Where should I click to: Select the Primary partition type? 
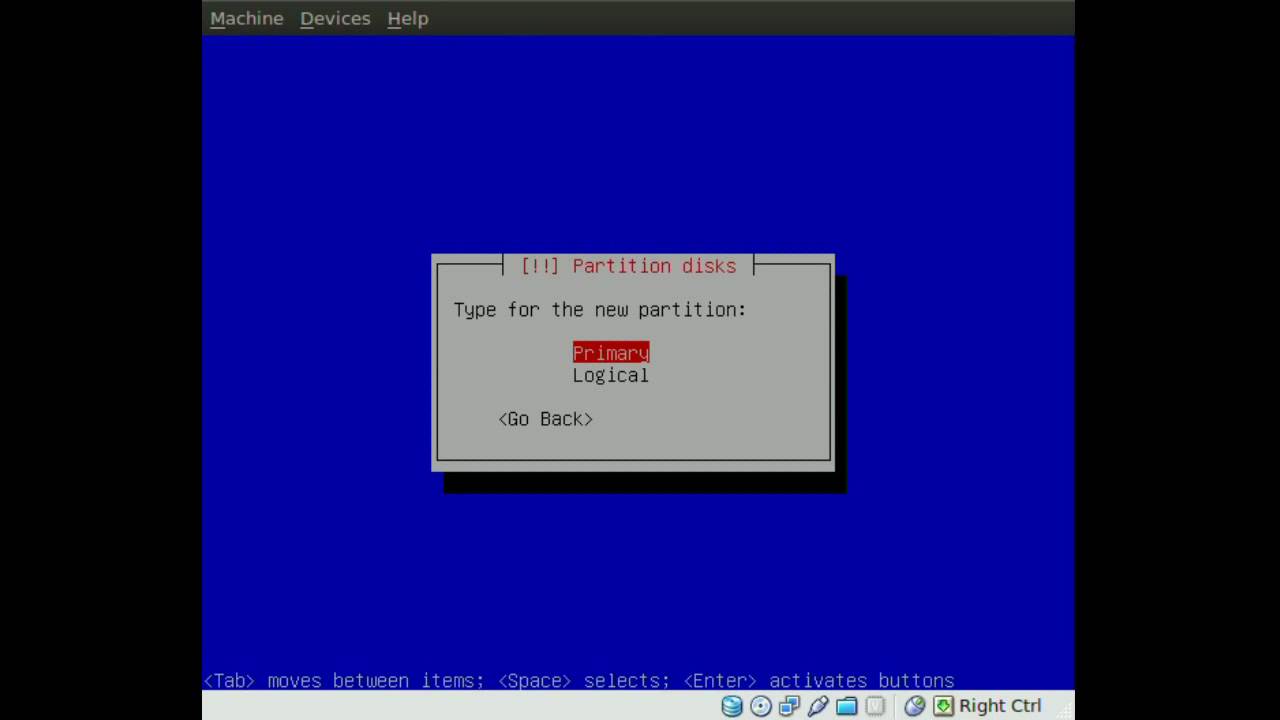(x=611, y=353)
